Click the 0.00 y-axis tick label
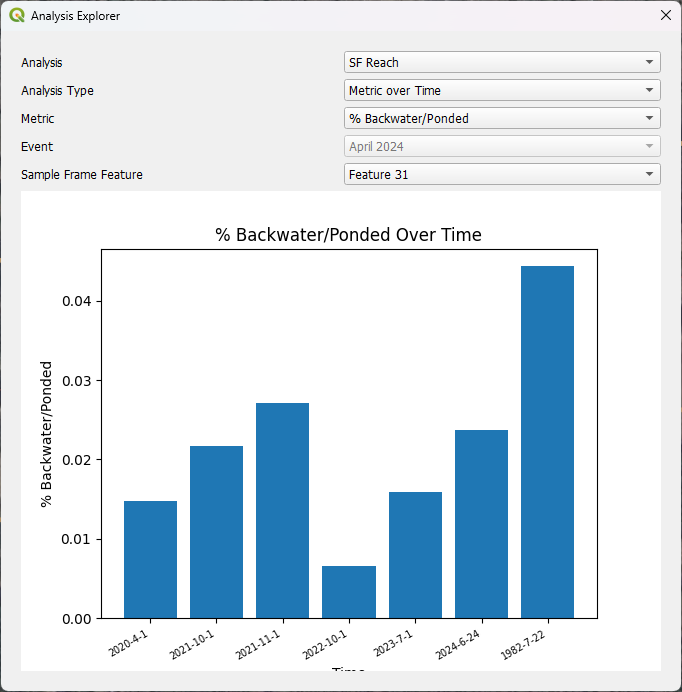 [x=76, y=619]
